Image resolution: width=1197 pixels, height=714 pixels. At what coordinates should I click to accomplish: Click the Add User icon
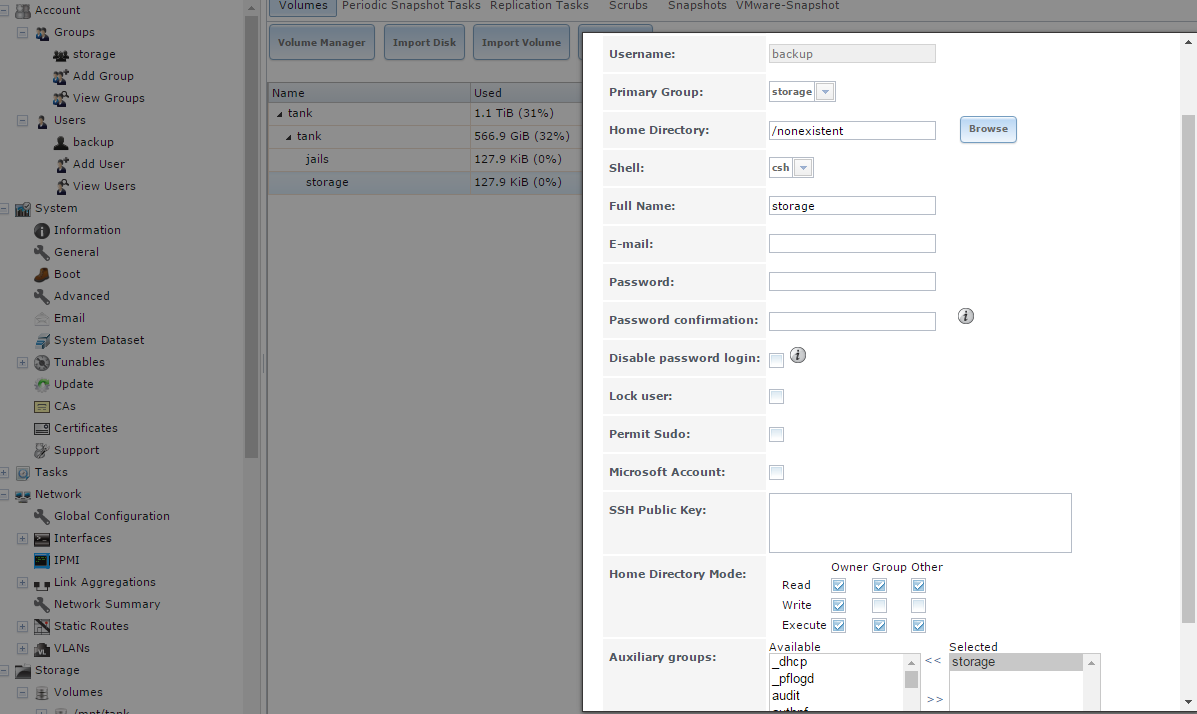click(x=61, y=164)
